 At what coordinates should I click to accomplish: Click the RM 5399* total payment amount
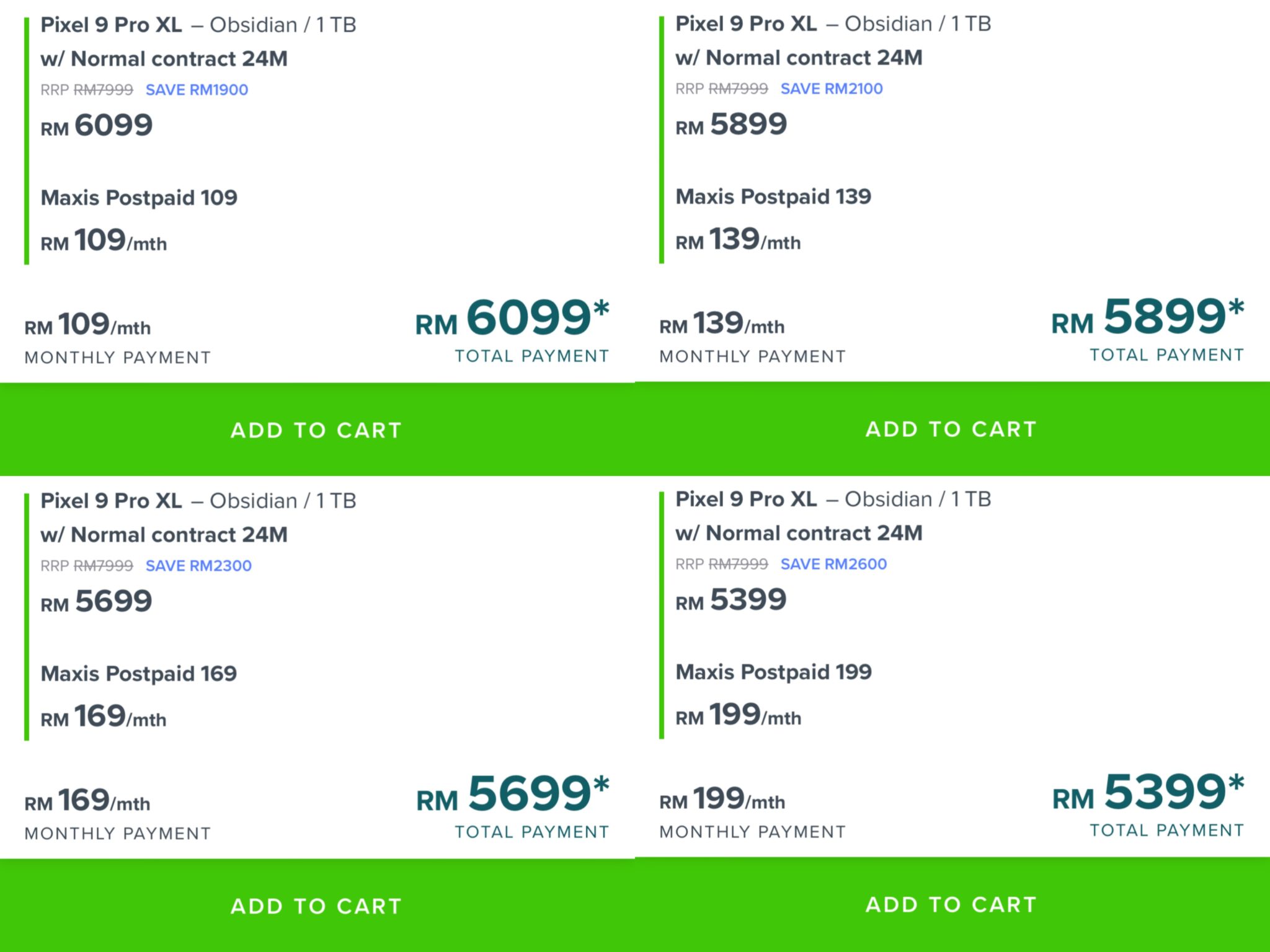click(1148, 793)
